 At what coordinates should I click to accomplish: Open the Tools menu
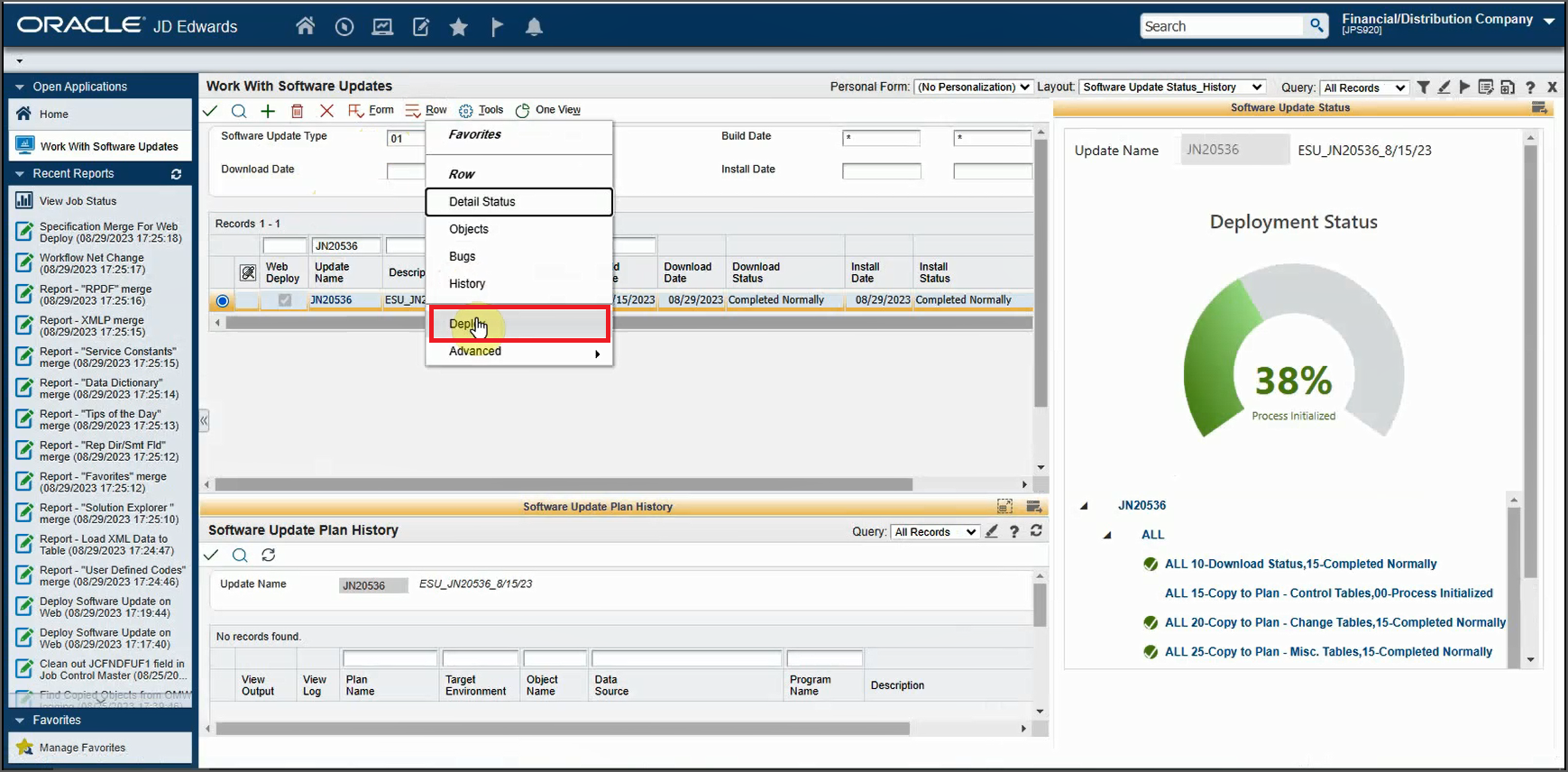point(481,110)
